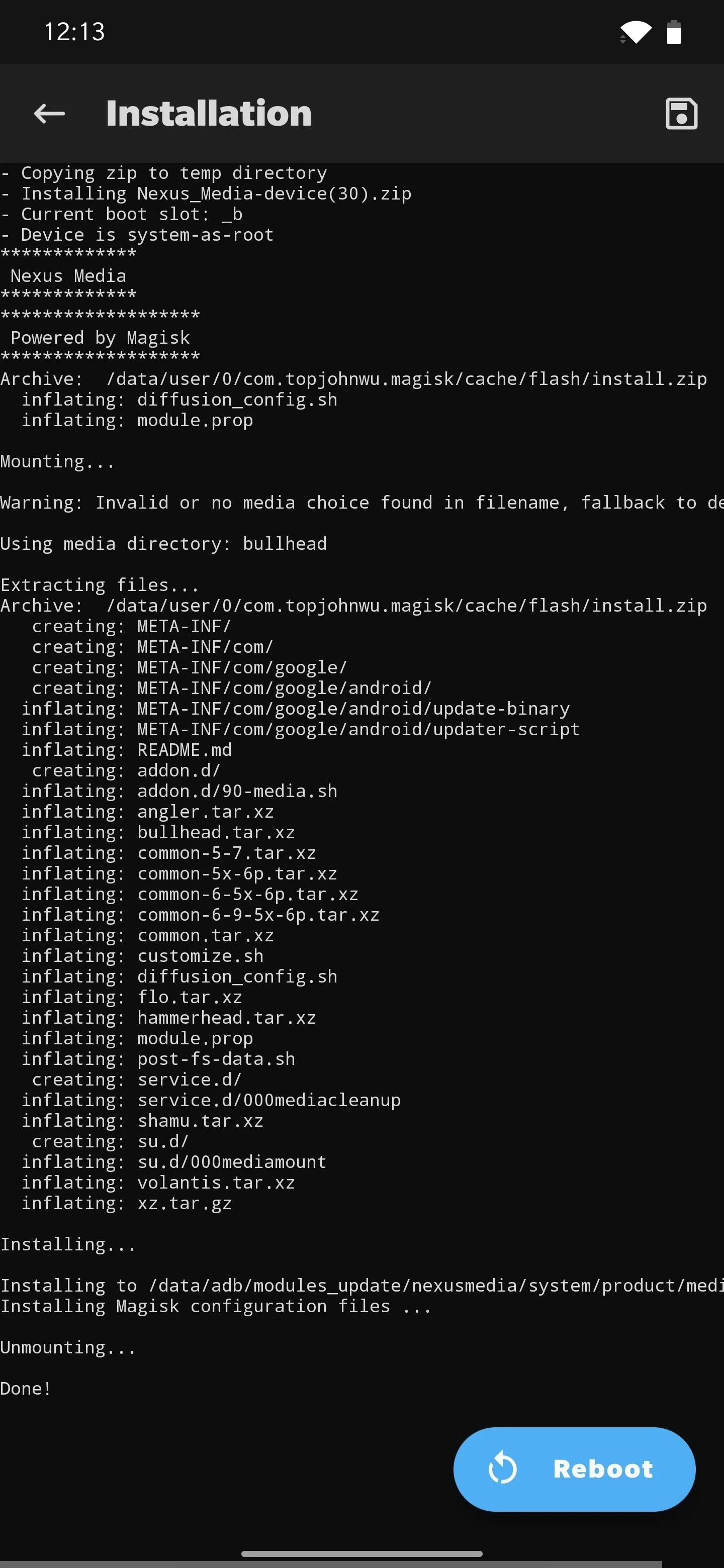The width and height of the screenshot is (724, 1568).
Task: Tap 'Using media directory: bullhead' line
Action: (x=163, y=544)
